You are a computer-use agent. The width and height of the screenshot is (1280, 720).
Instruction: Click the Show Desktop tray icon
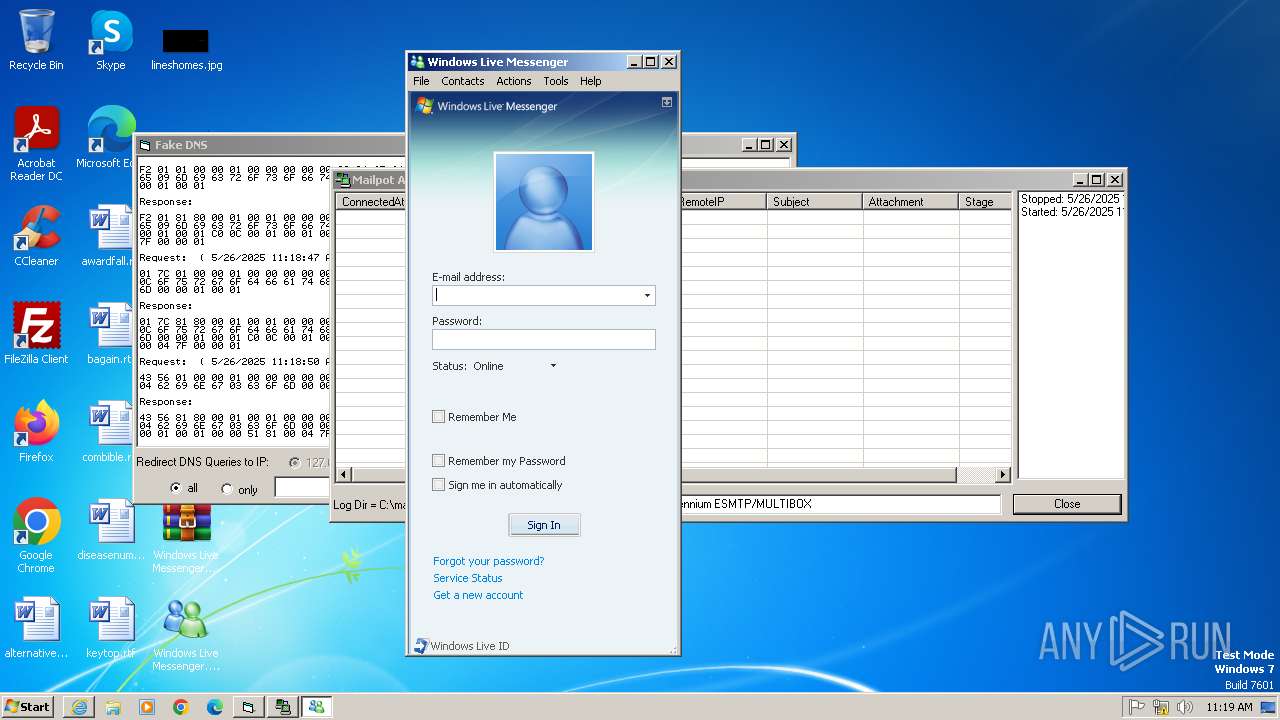pyautogui.click(x=1269, y=707)
